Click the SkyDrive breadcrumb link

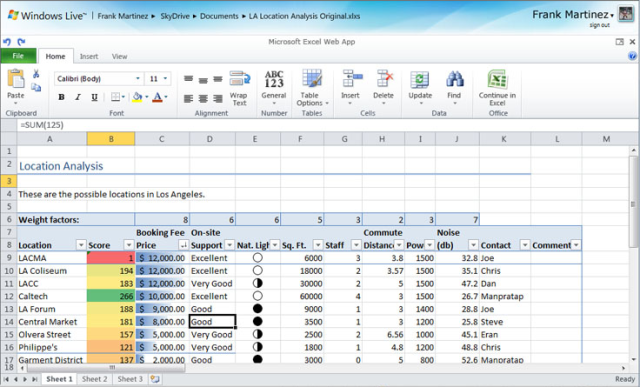pos(175,16)
